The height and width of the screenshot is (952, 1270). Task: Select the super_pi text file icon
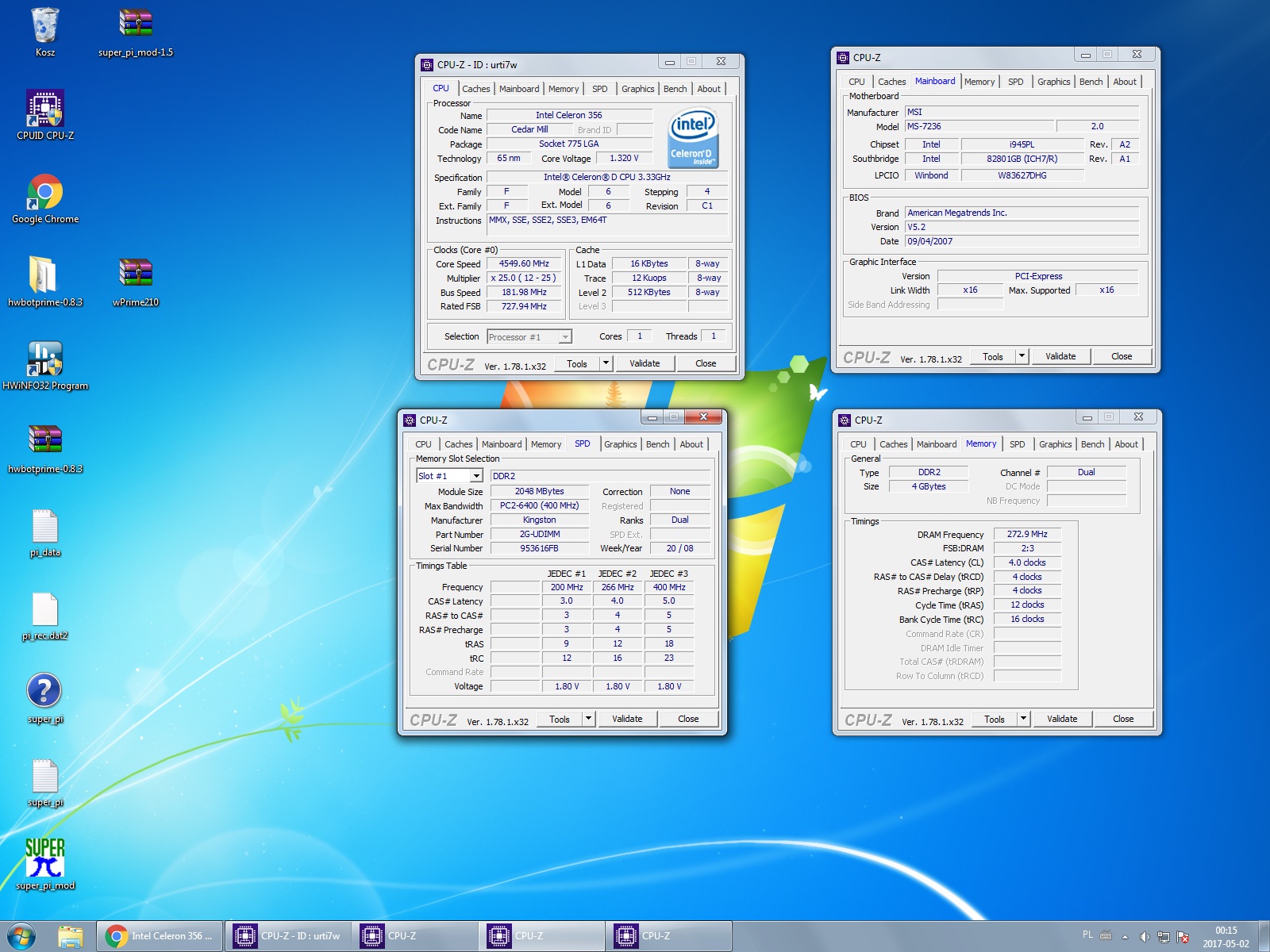[45, 781]
